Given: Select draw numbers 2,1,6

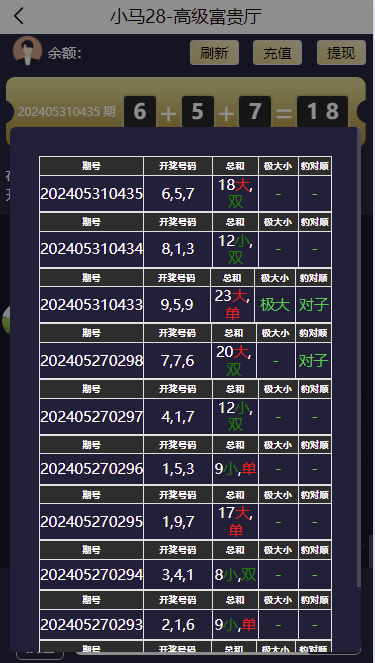Looking at the screenshot, I should click(178, 625).
